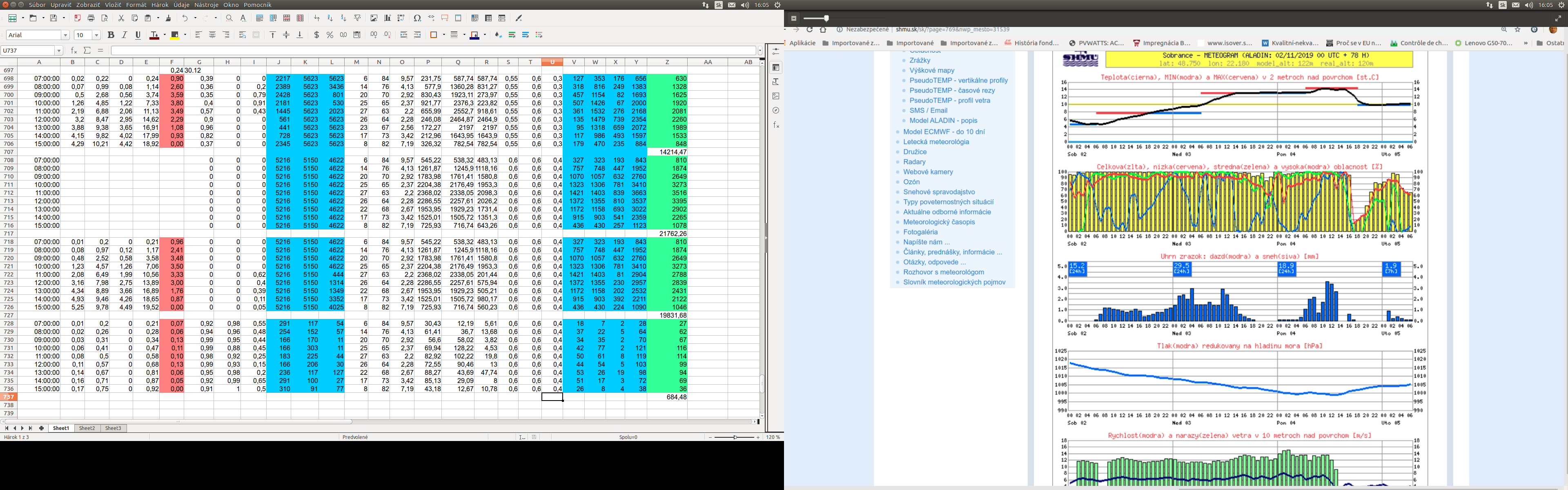The height and width of the screenshot is (490, 1568).
Task: Open the Arial font name dropdown
Action: click(66, 35)
